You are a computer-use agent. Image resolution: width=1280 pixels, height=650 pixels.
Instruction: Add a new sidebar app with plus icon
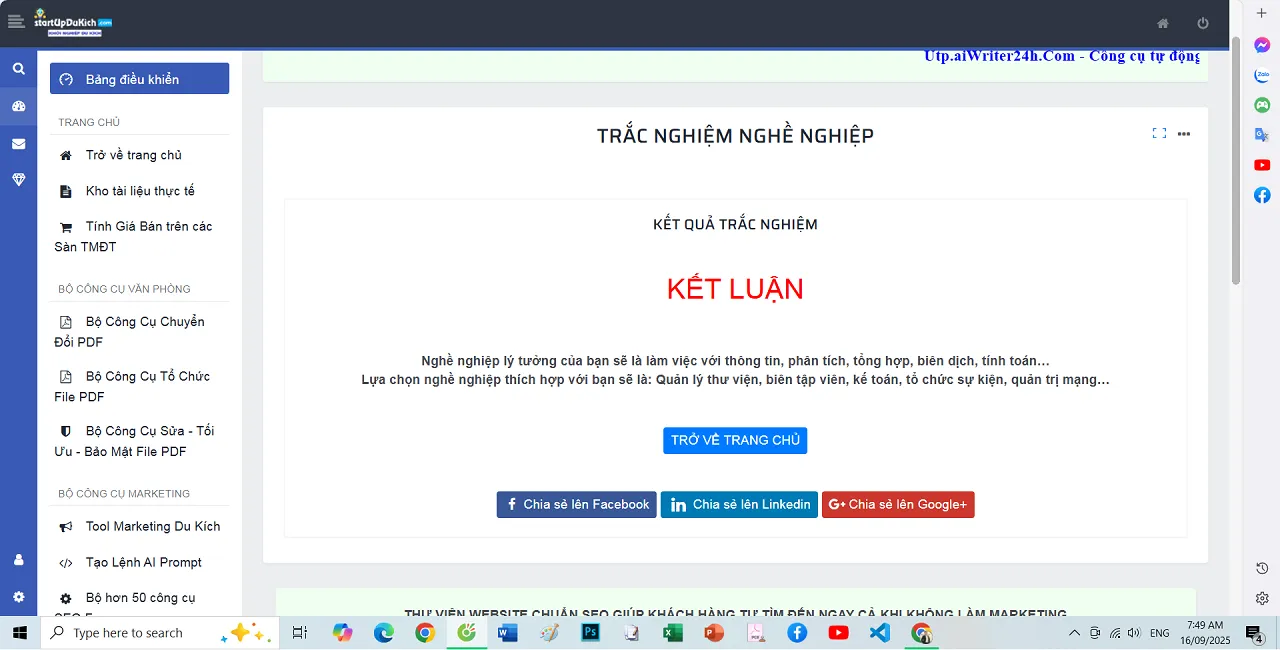click(1262, 13)
